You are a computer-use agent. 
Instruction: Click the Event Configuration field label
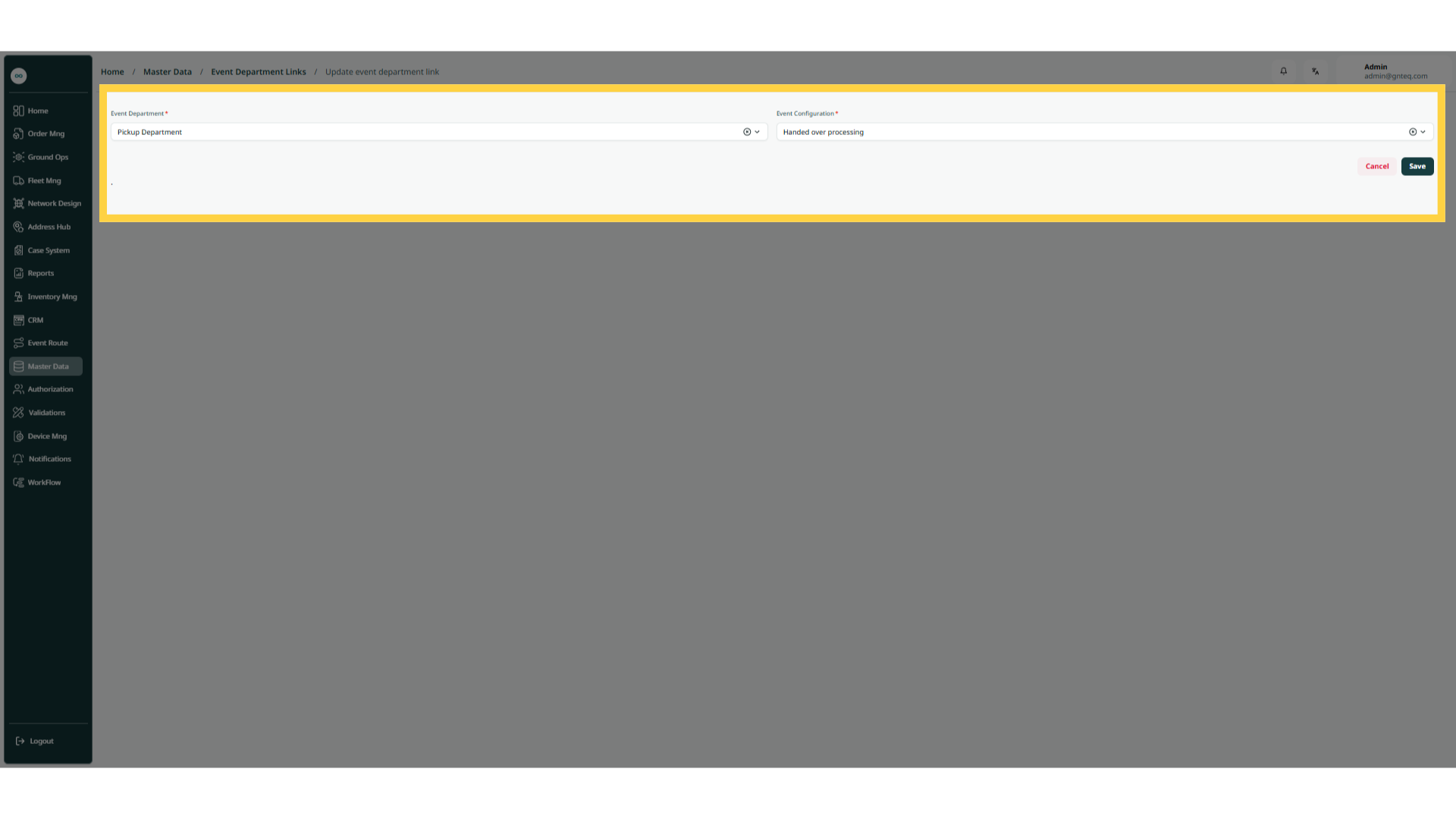(x=805, y=114)
